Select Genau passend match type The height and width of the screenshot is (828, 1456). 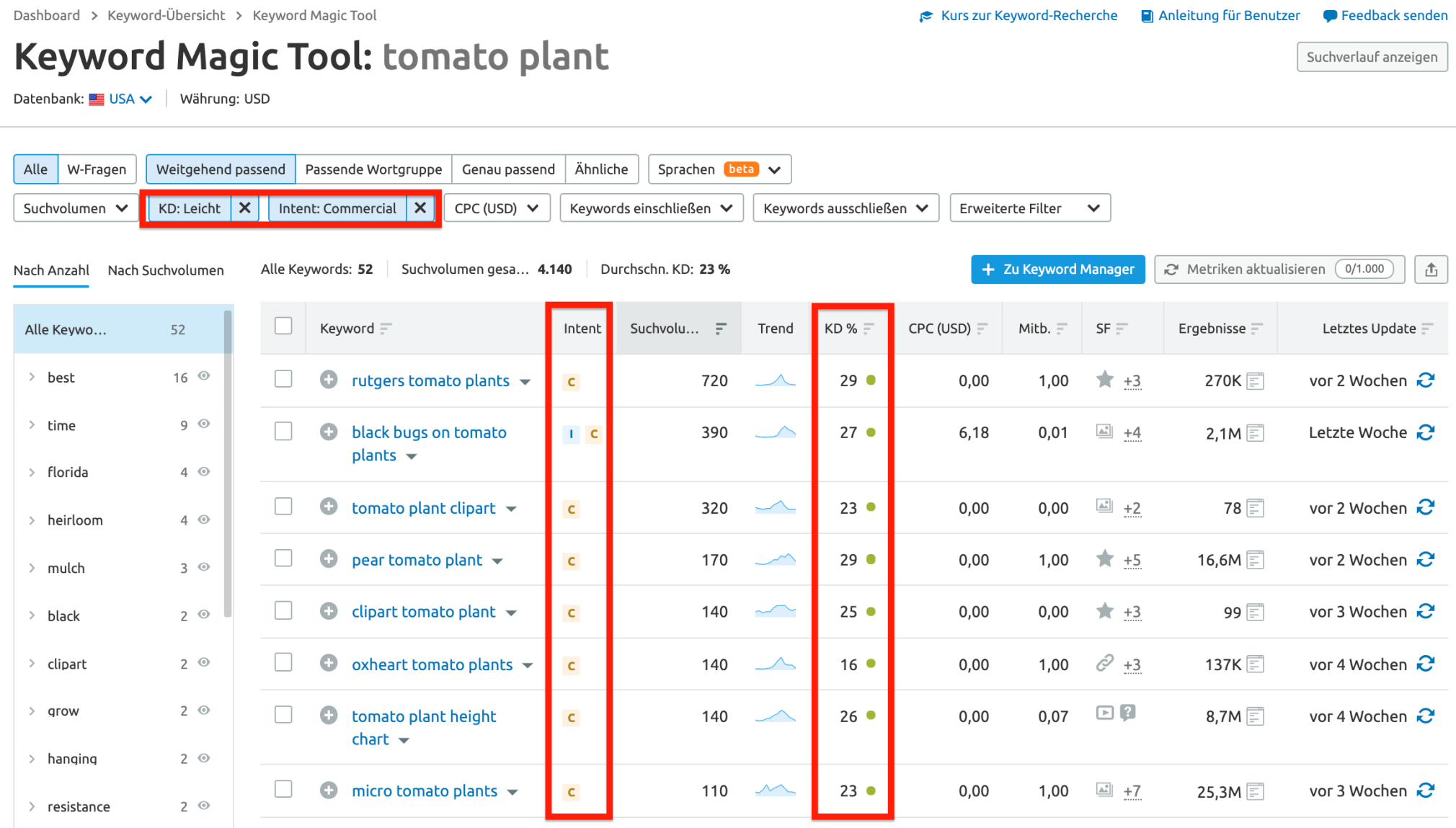(508, 169)
